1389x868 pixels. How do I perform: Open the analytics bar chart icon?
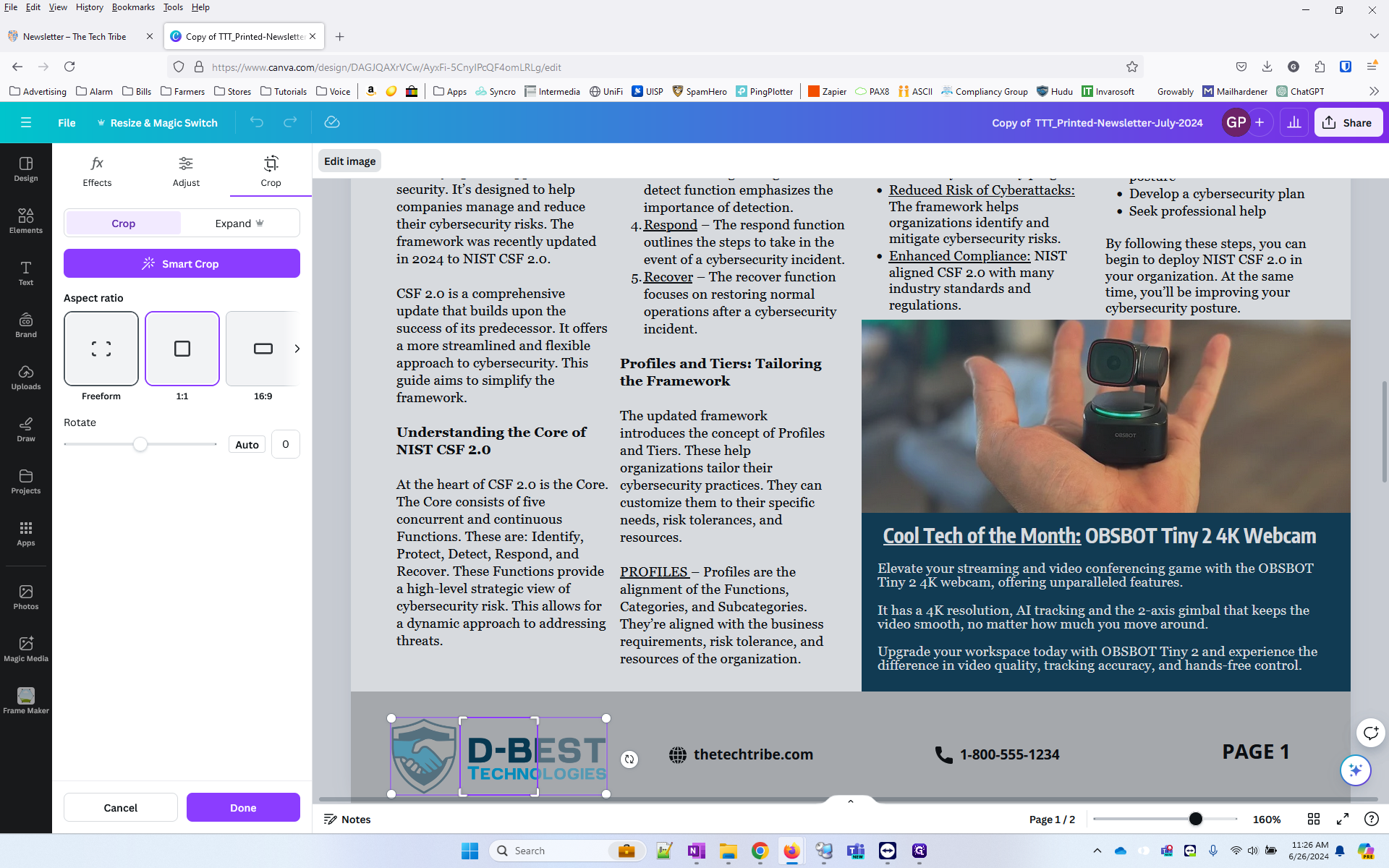click(1294, 122)
